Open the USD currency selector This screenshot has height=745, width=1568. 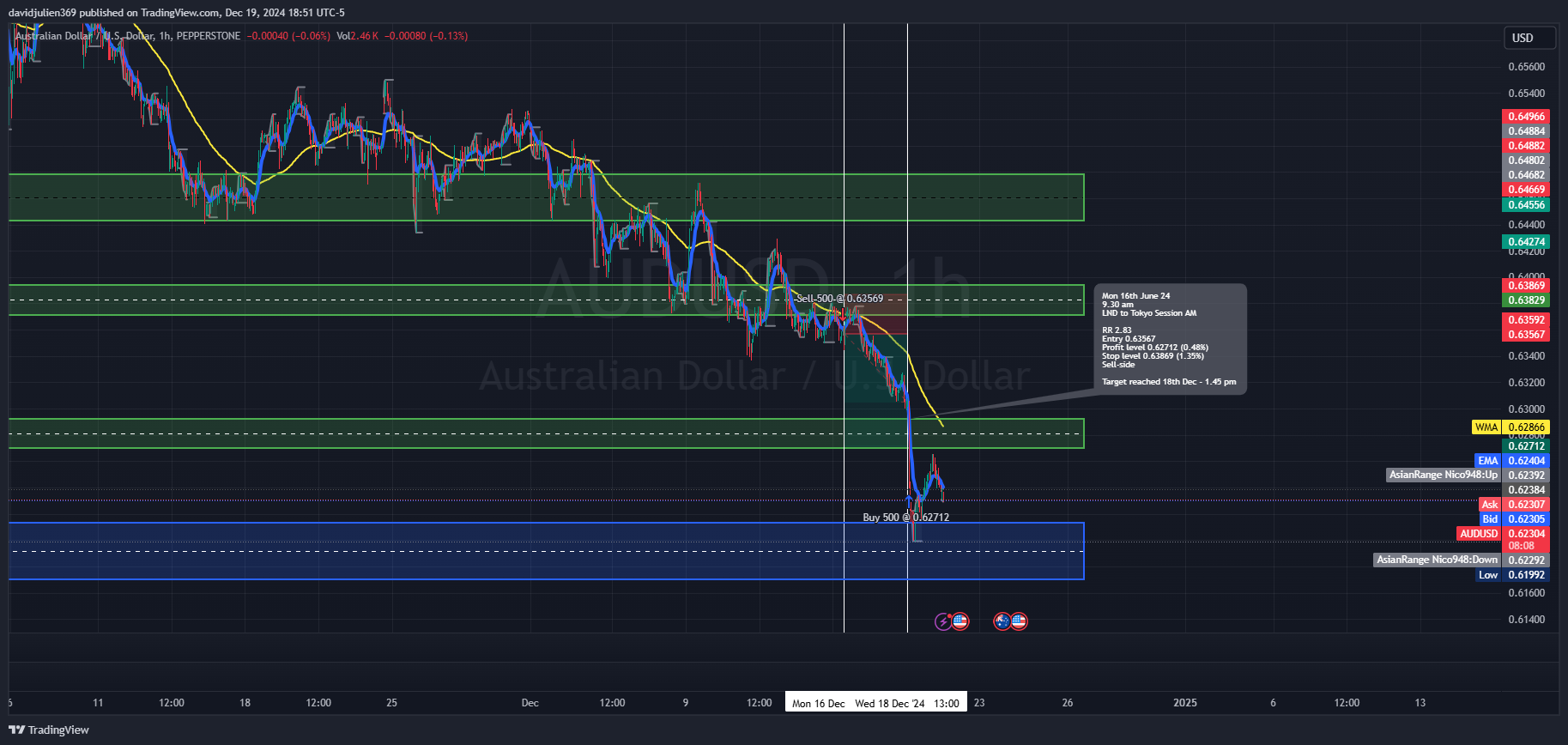(1529, 38)
